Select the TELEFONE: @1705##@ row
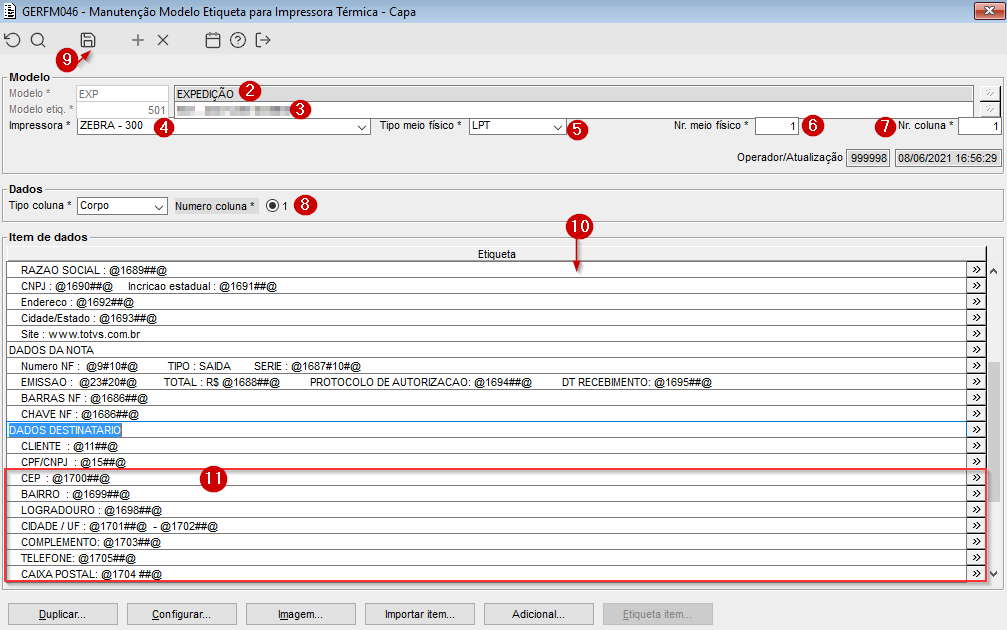This screenshot has width=1007, height=630. [486, 558]
